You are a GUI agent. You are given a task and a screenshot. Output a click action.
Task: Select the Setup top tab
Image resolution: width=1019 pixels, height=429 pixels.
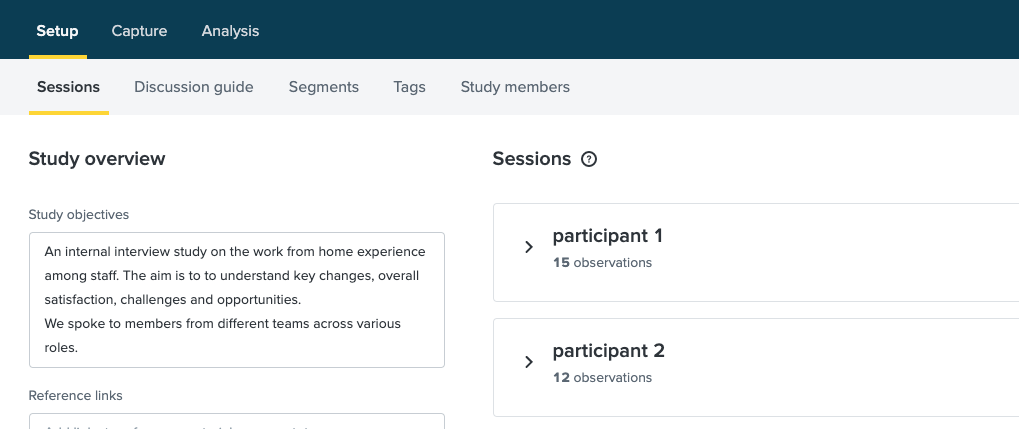tap(57, 31)
